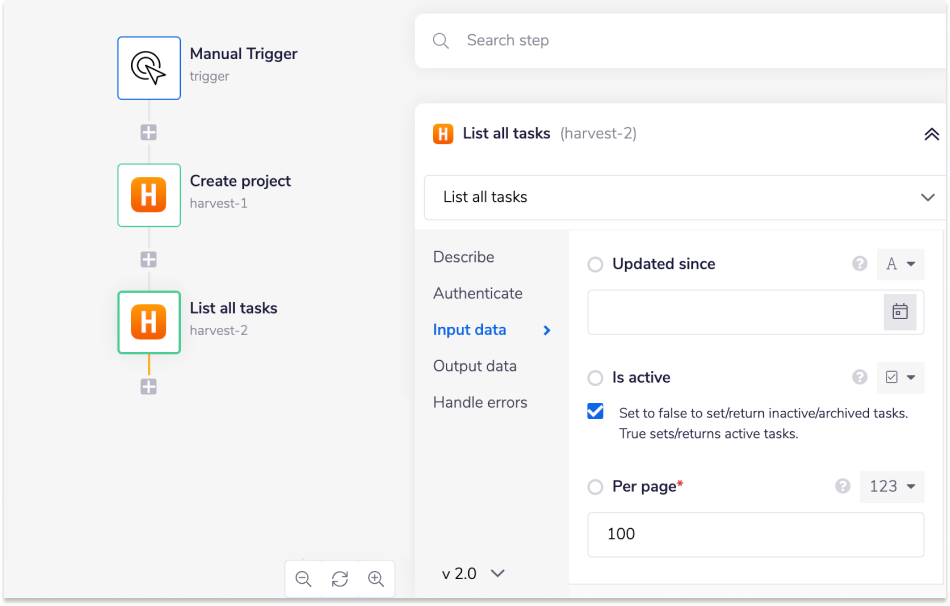Click the reset zoom refresh icon

point(340,579)
